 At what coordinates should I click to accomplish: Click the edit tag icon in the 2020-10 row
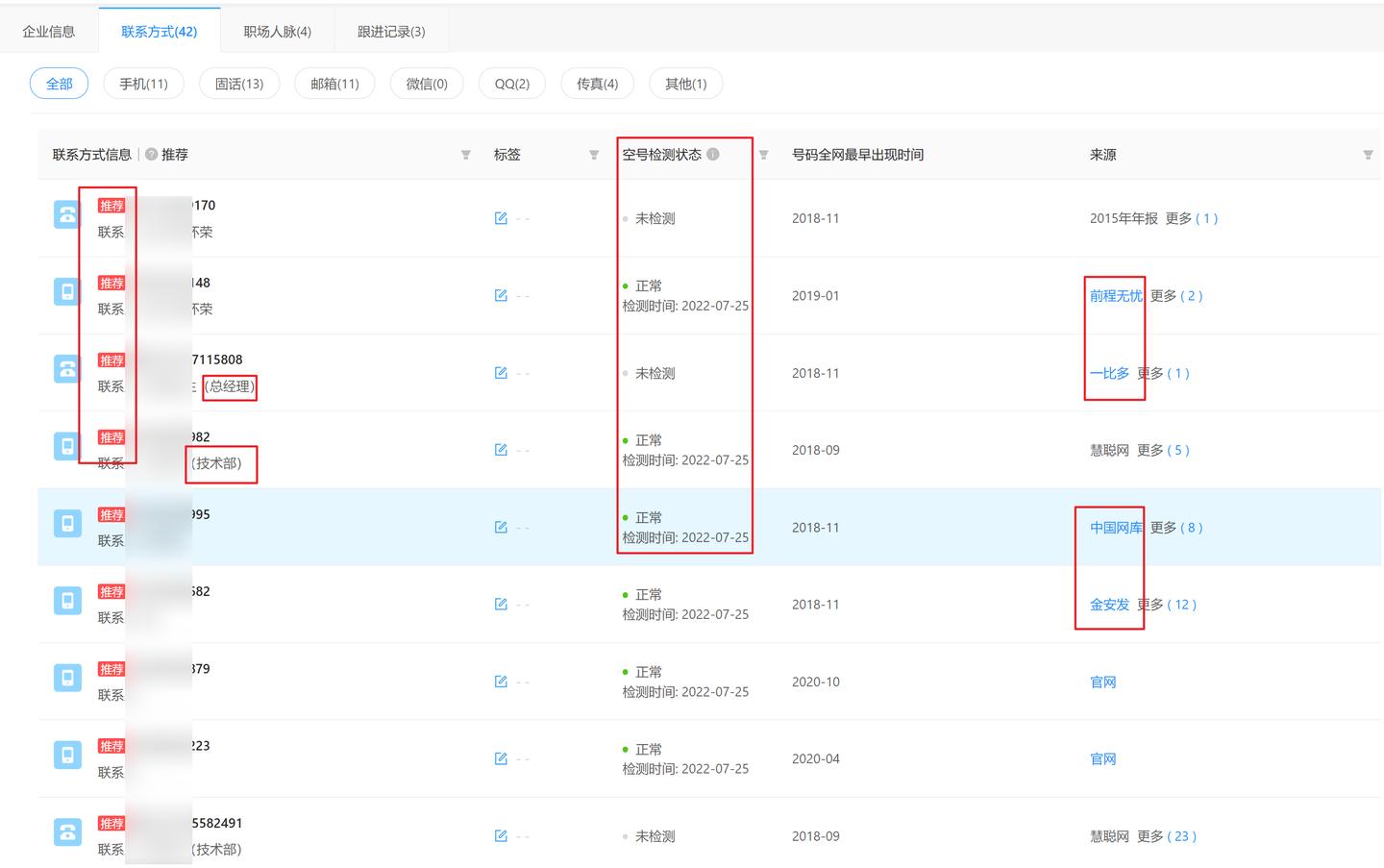tap(501, 682)
